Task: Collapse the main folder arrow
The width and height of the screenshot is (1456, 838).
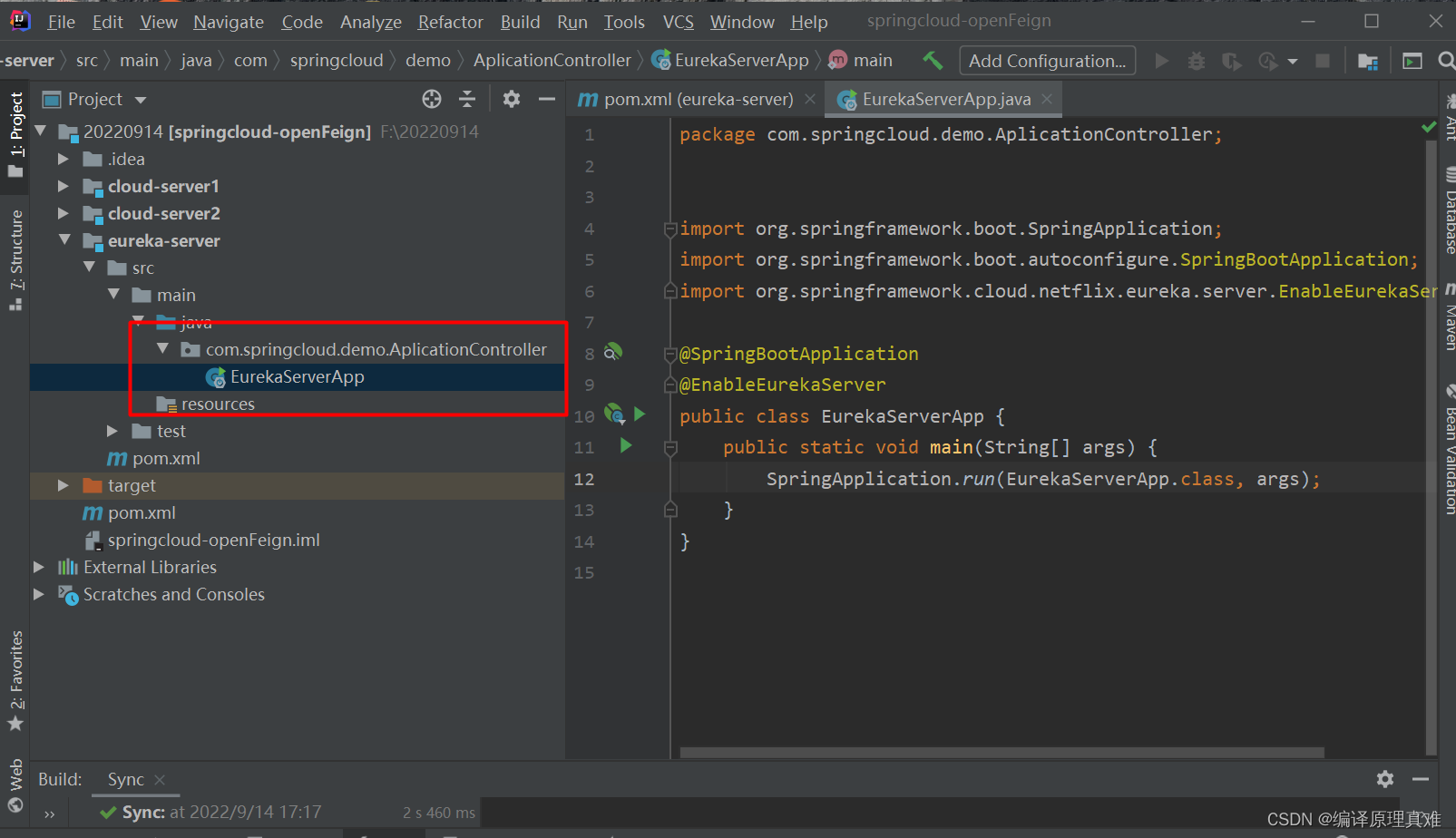Action: [113, 295]
